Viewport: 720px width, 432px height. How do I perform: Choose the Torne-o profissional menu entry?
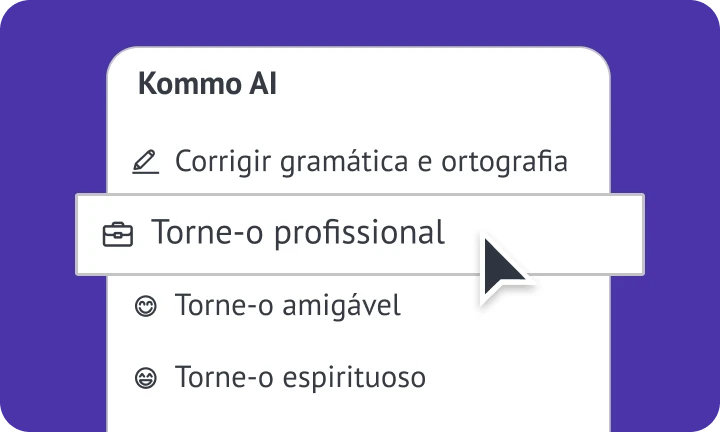pyautogui.click(x=297, y=233)
